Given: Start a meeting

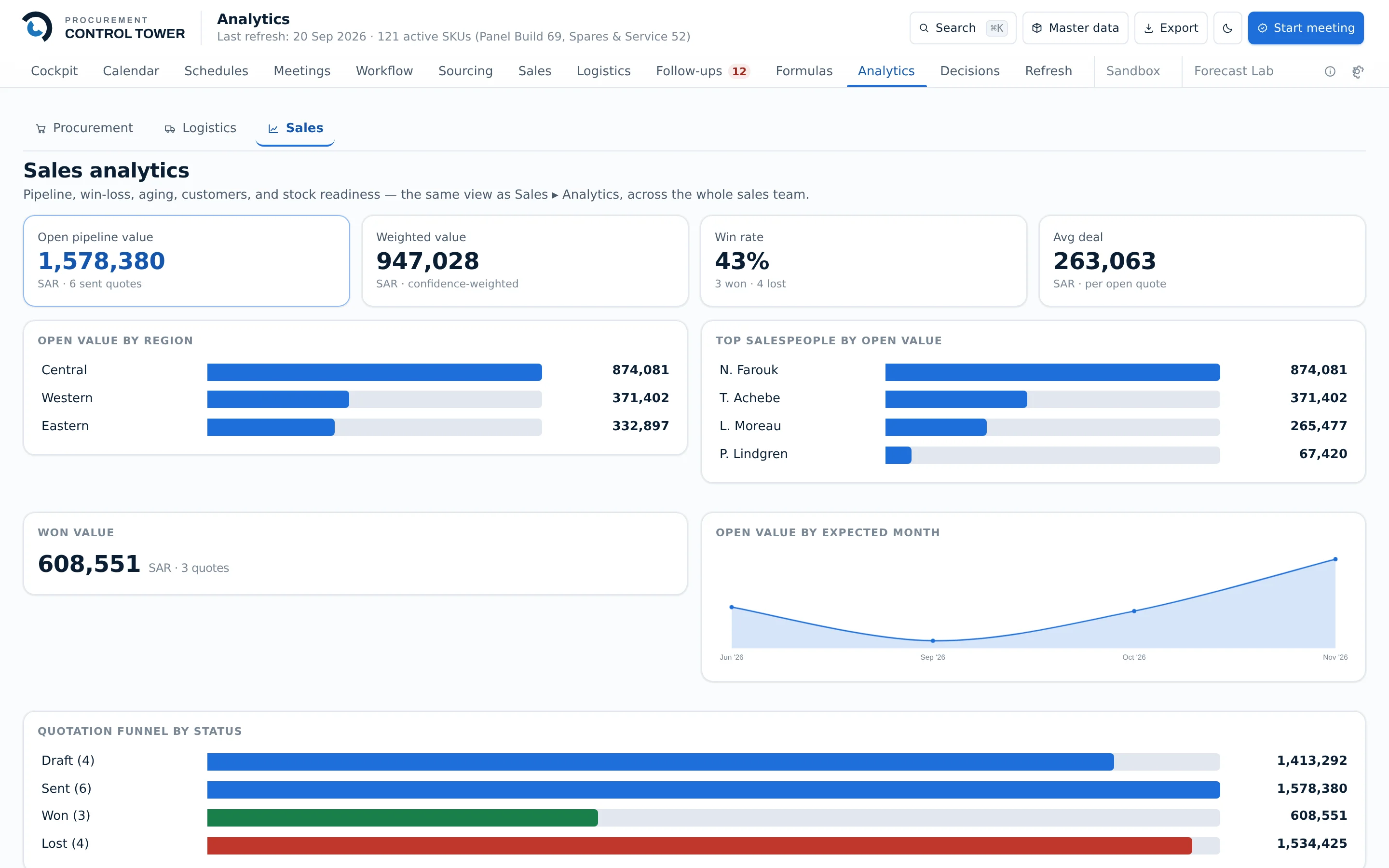Looking at the screenshot, I should tap(1305, 28).
